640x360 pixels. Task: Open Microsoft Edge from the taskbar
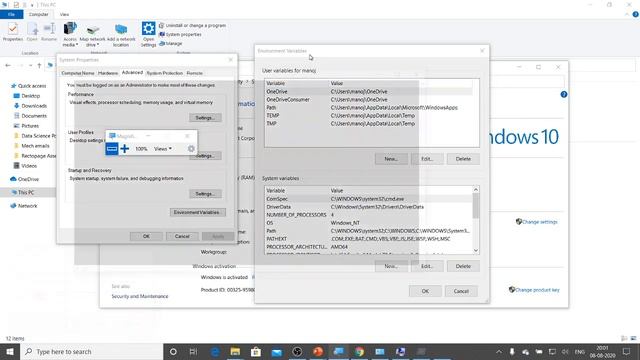pos(215,351)
